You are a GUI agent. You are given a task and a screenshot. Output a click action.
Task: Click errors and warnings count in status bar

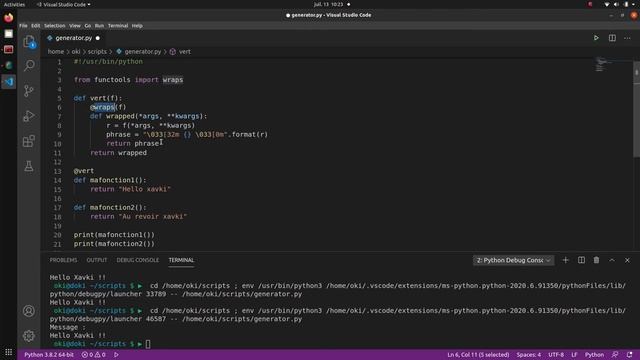(x=93, y=355)
